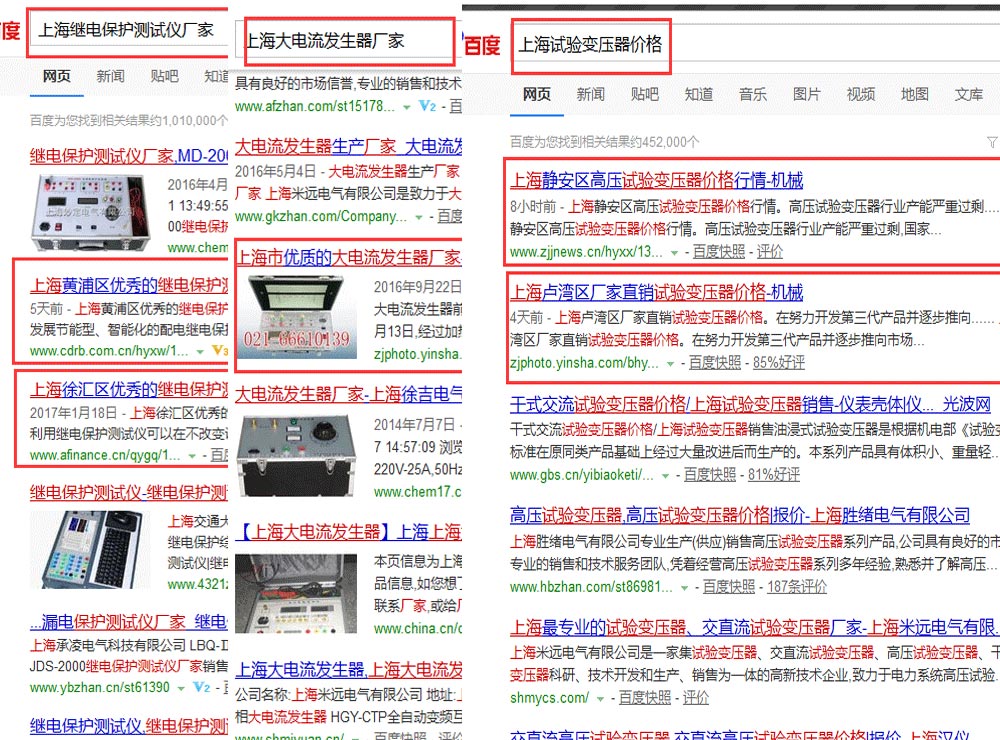Open 知道 tab in the 试验变压器价格 search
The width and height of the screenshot is (1000, 740).
point(699,94)
